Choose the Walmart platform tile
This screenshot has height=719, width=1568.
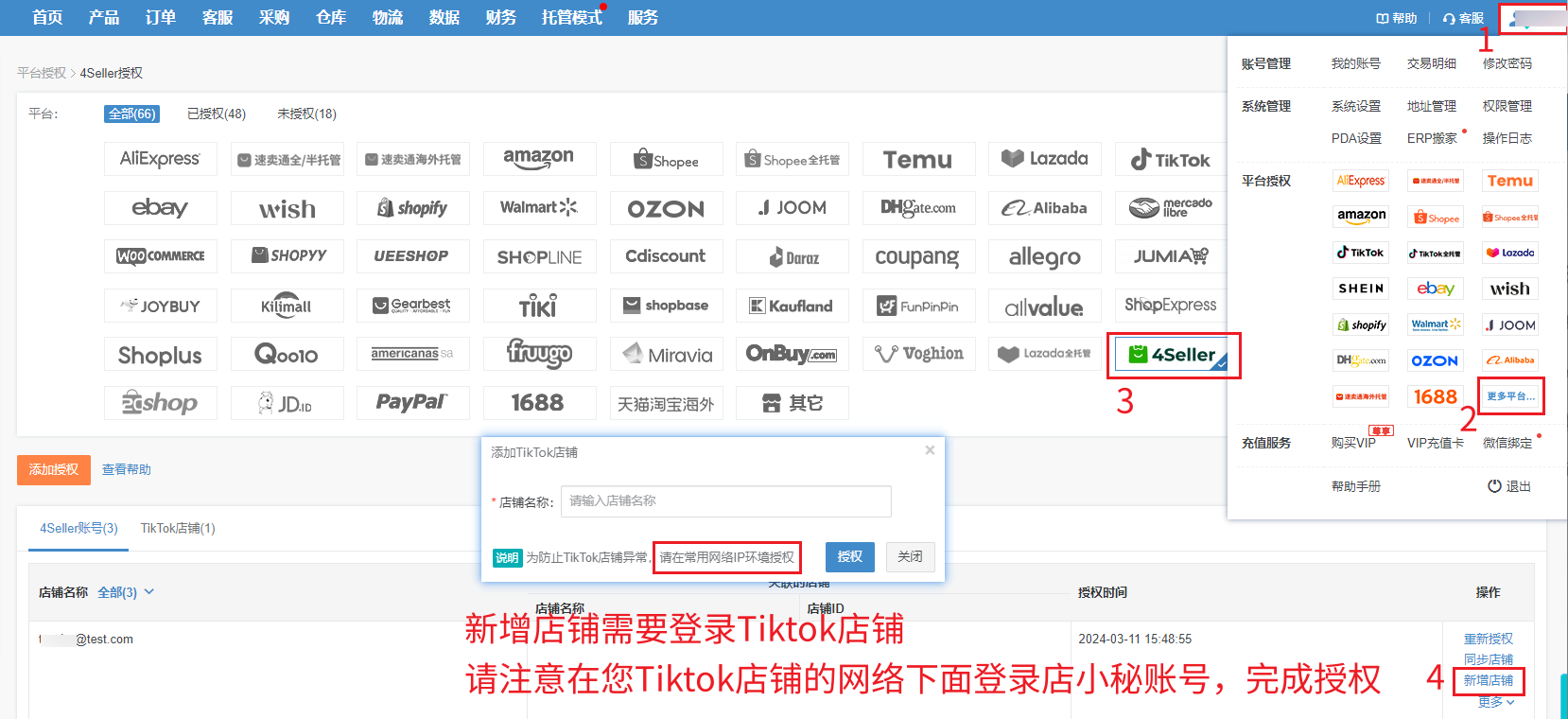tap(539, 208)
